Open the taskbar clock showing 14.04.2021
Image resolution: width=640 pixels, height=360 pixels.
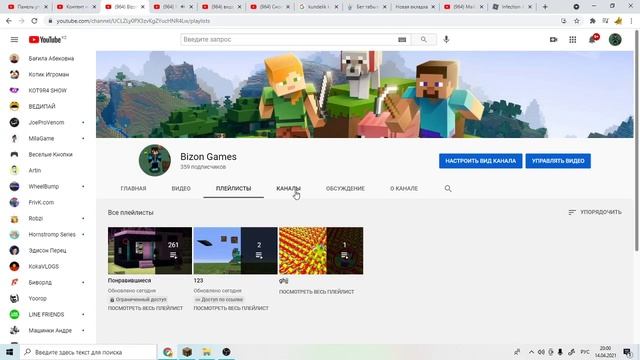coord(605,352)
